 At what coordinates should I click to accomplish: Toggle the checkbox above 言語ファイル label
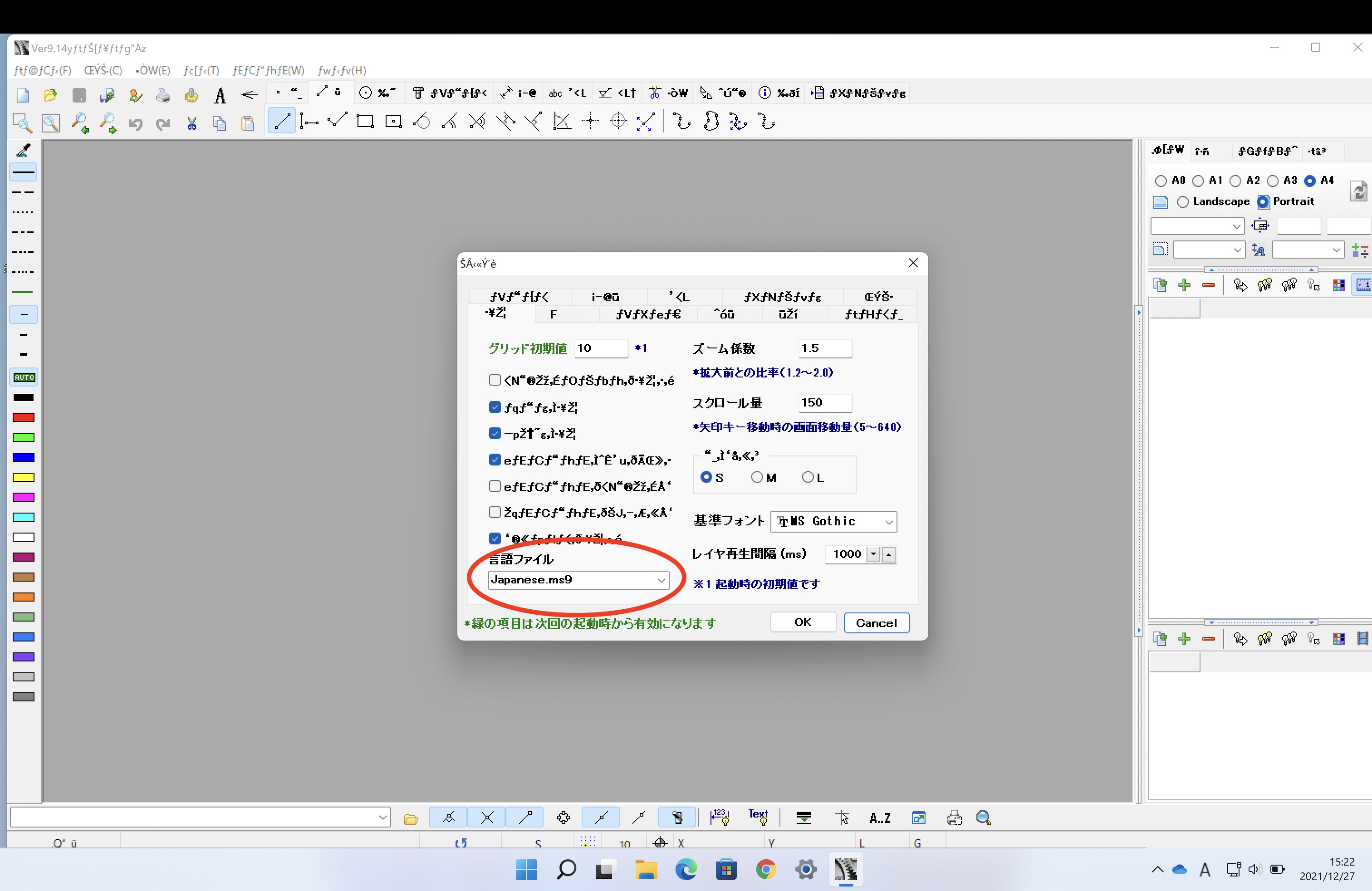pos(494,539)
